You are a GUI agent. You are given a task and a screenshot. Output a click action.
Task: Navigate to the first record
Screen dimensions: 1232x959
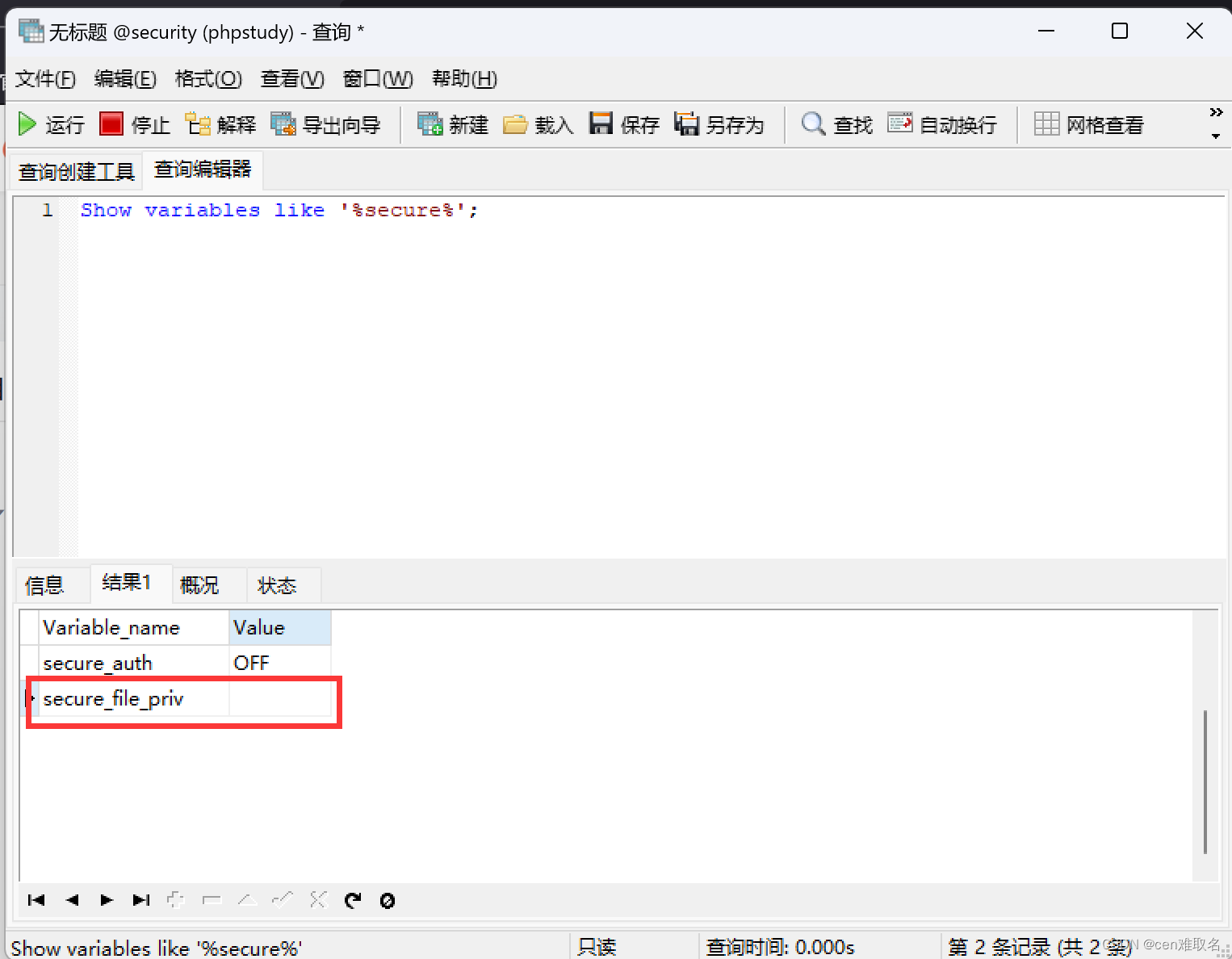click(36, 900)
